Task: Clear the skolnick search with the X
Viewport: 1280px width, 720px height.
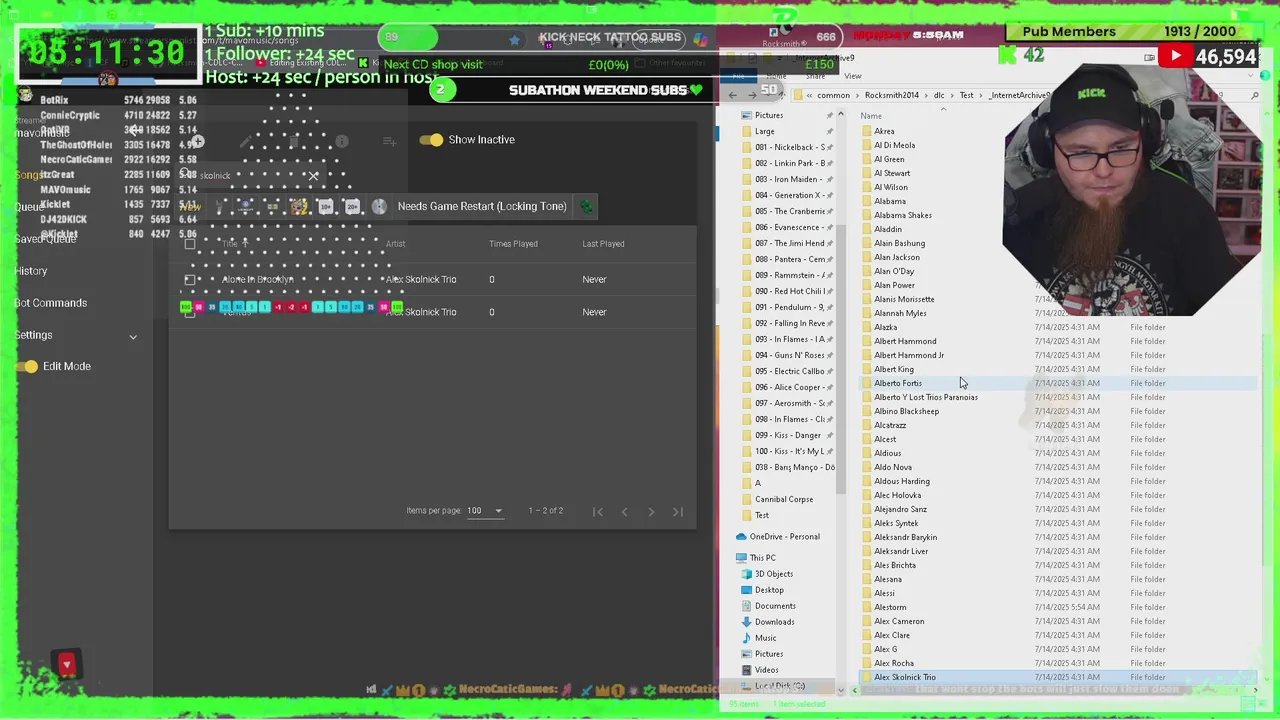Action: [313, 176]
